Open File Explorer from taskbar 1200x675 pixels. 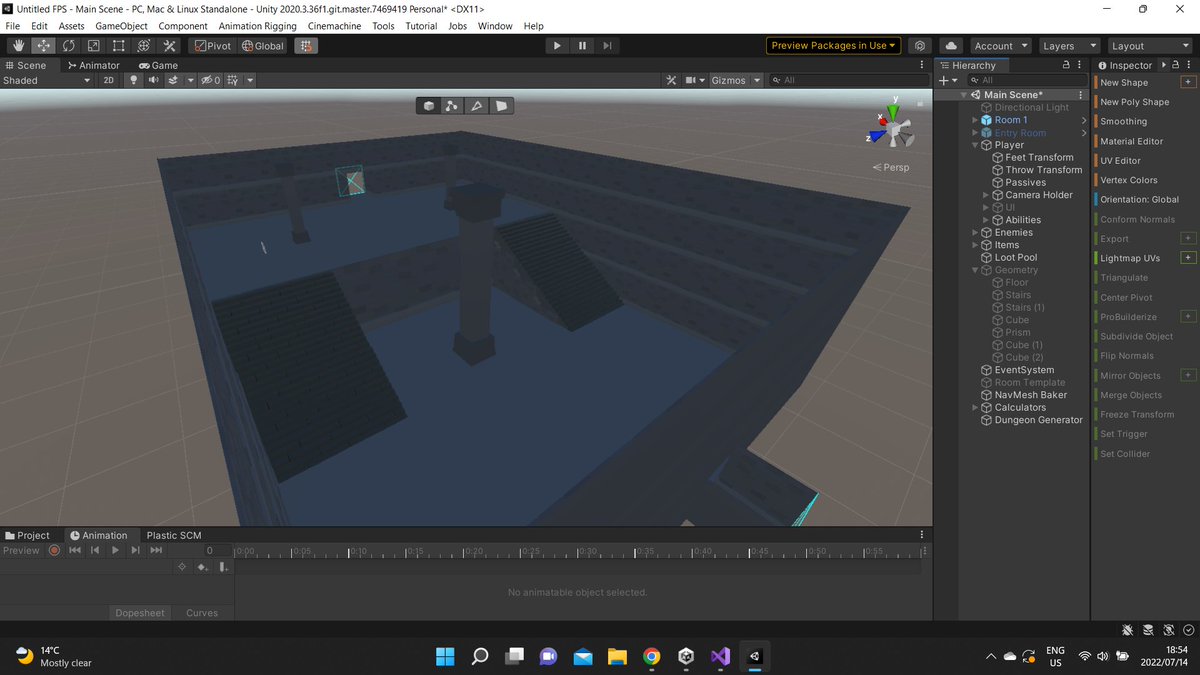click(x=617, y=656)
